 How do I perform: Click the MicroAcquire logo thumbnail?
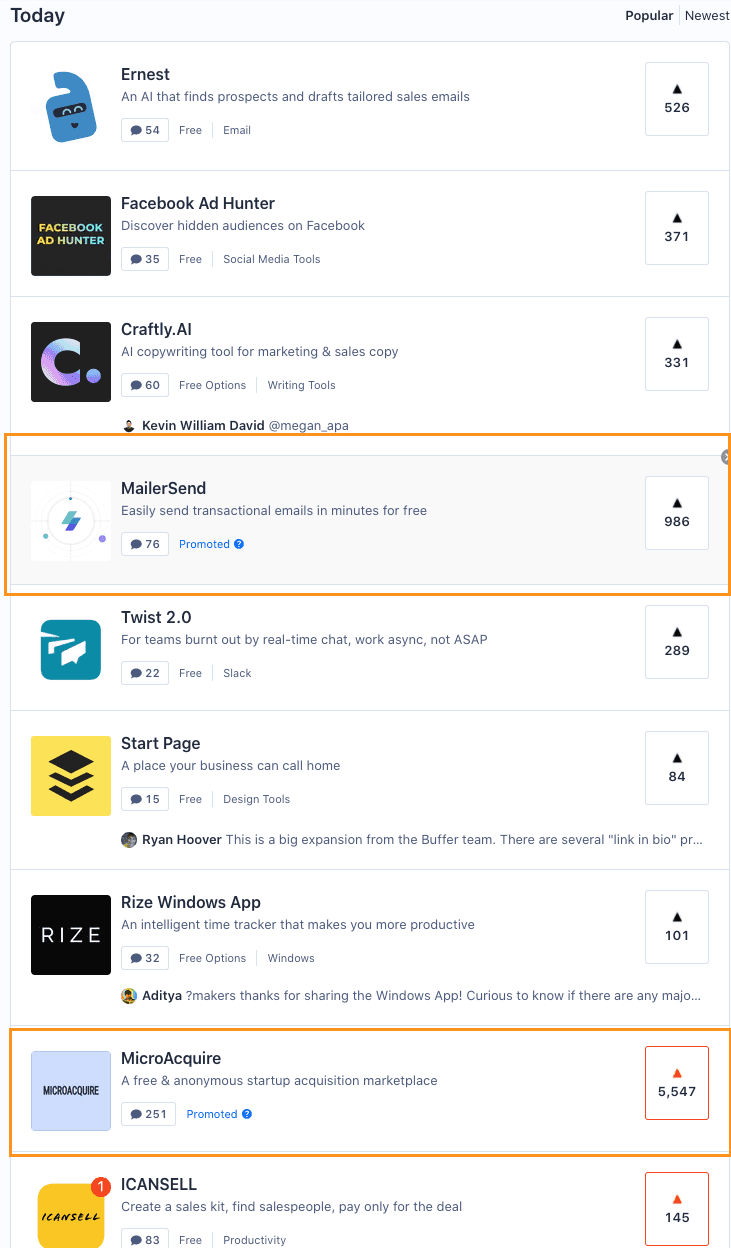point(71,1091)
